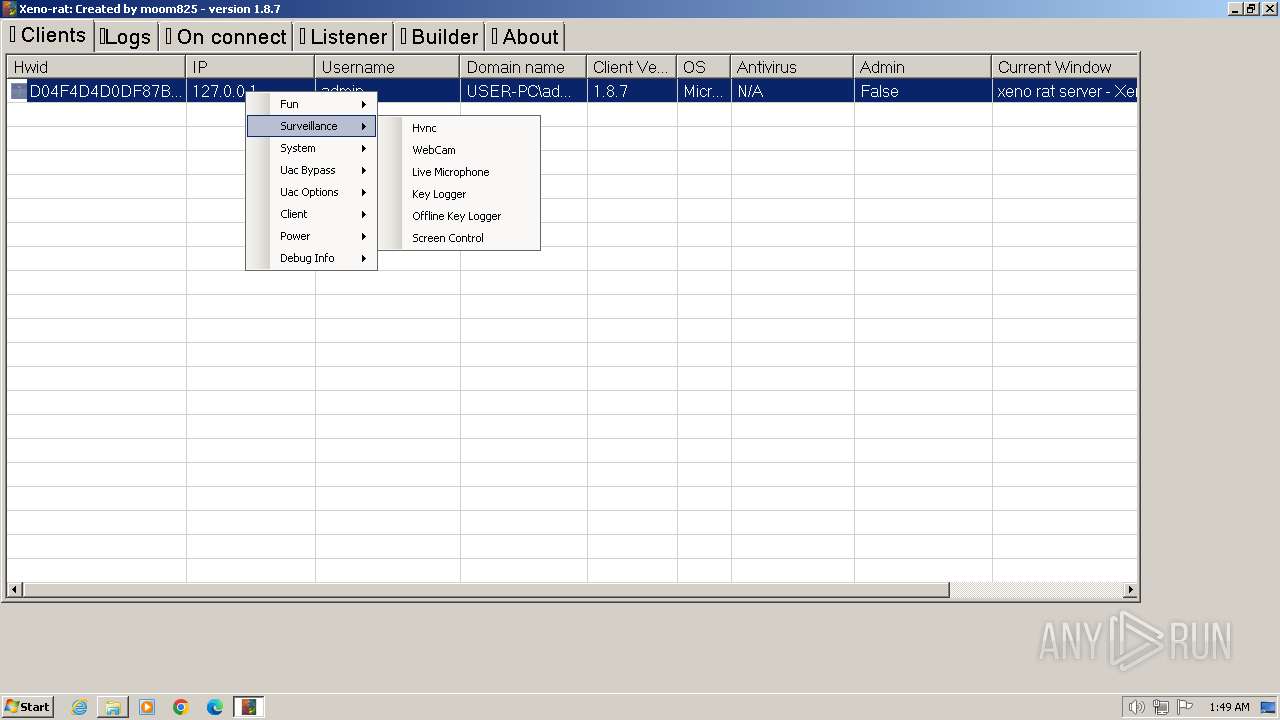
Task: Sort by IP column header
Action: tap(250, 67)
